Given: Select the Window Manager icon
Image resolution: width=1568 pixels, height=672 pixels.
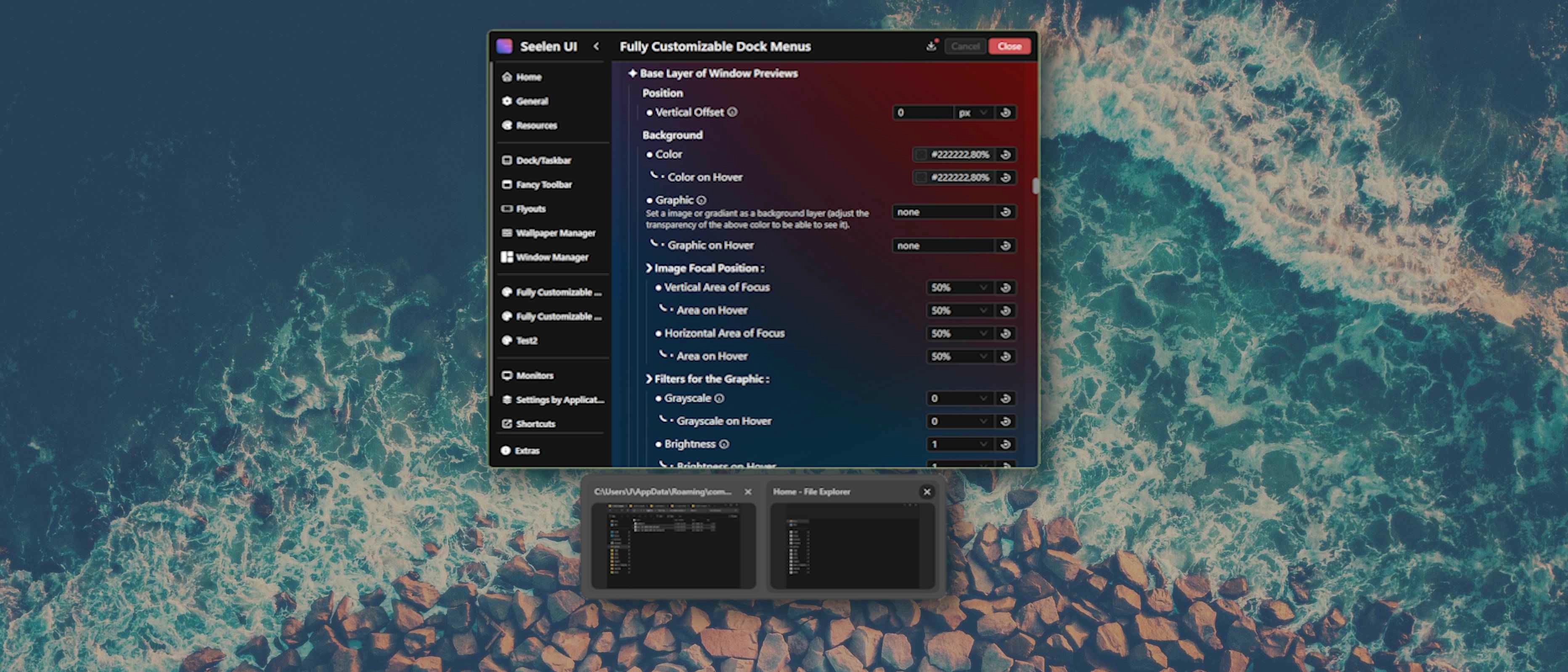Looking at the screenshot, I should point(507,257).
